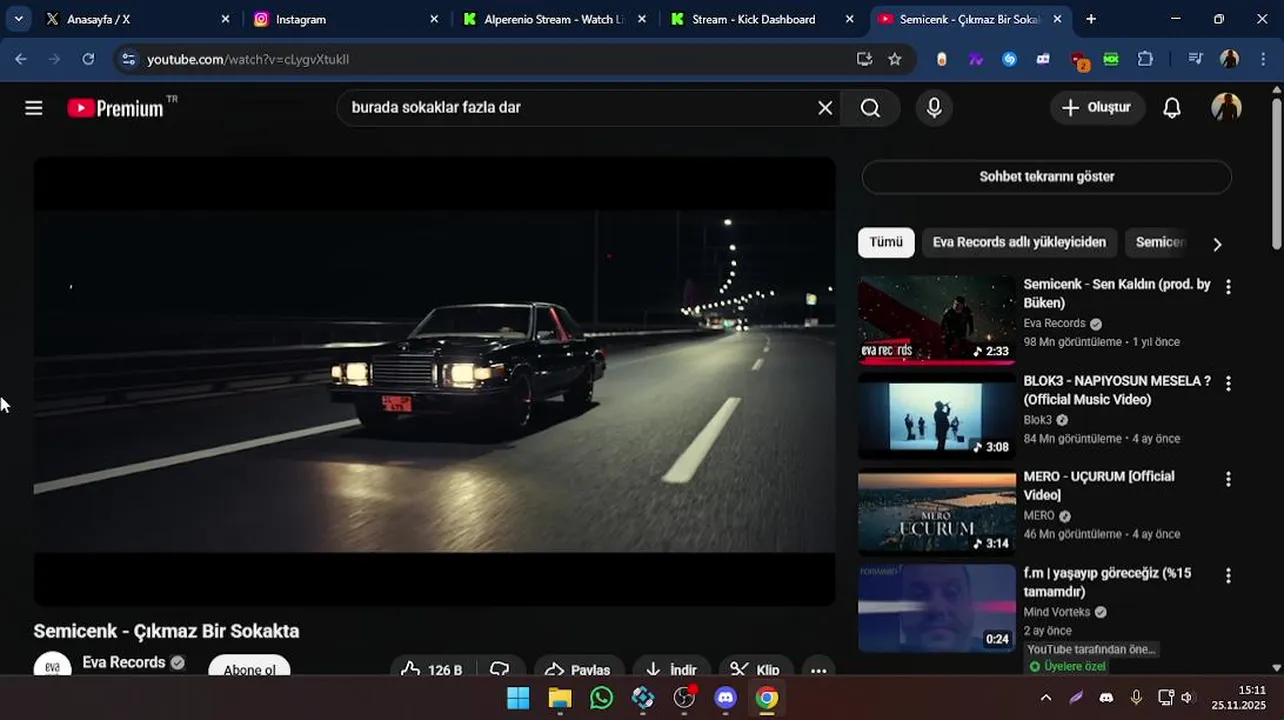The height and width of the screenshot is (720, 1284).
Task: Install app icon in address bar
Action: click(865, 59)
